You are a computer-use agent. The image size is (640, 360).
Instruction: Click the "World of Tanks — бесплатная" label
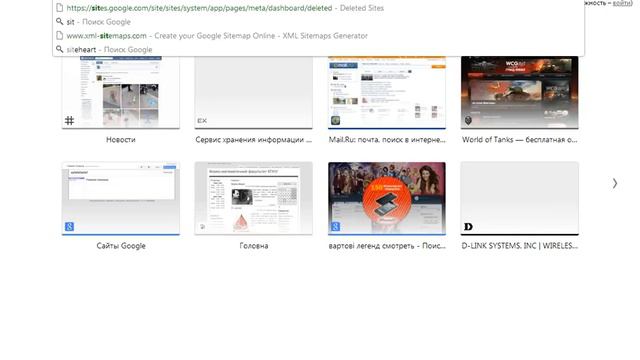[520, 140]
